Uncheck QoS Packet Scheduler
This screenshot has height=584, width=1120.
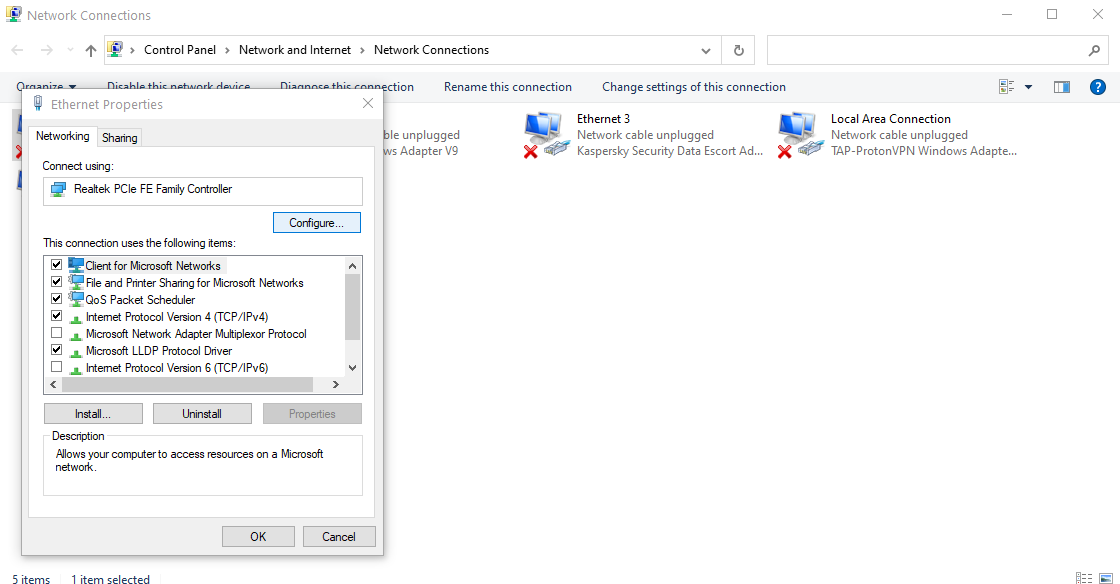(56, 299)
